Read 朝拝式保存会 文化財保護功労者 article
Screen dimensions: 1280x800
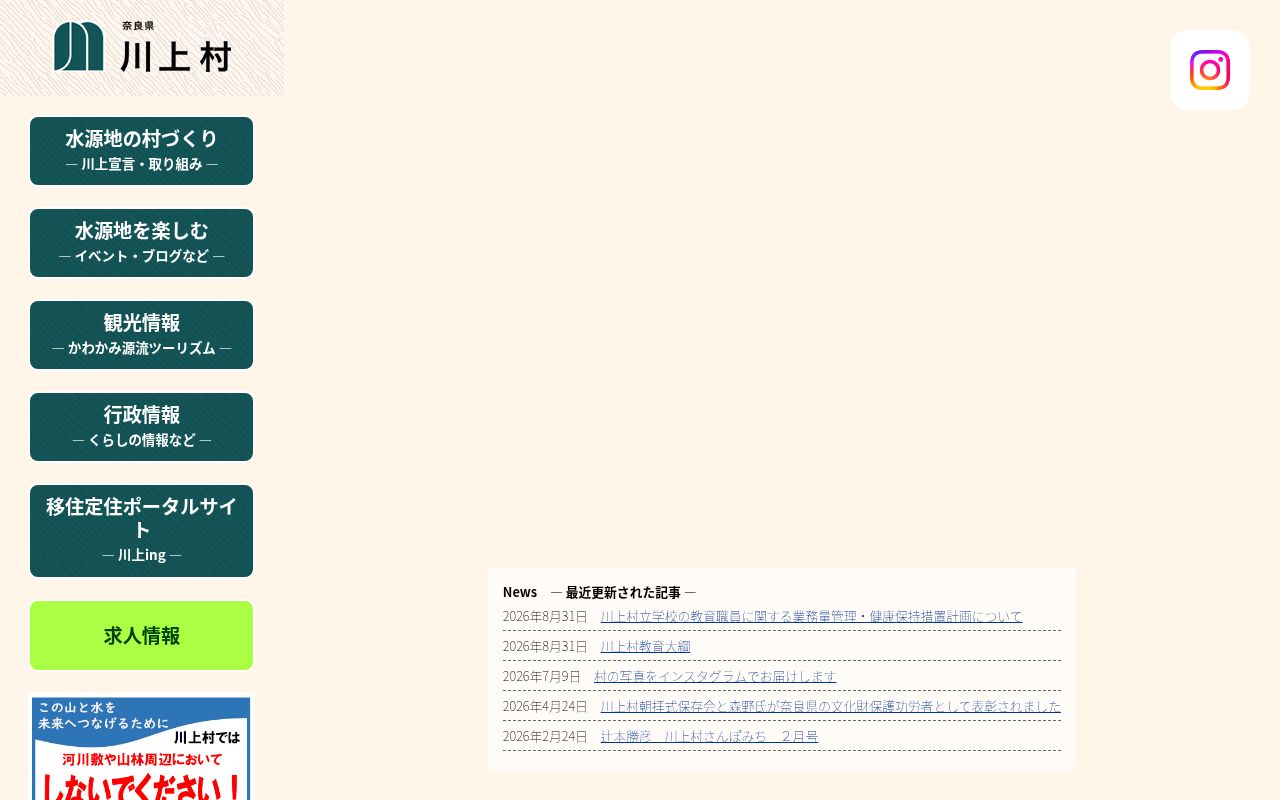830,706
